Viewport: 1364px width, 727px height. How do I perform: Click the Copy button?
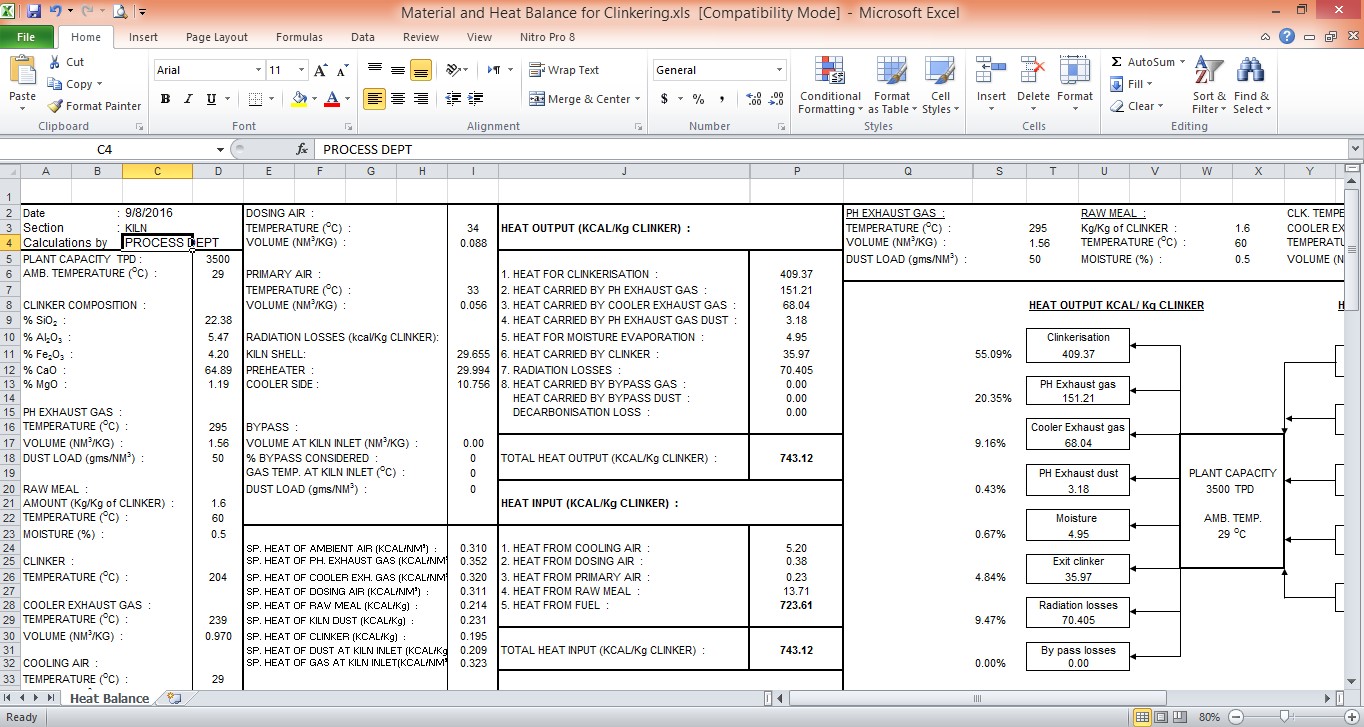(74, 84)
